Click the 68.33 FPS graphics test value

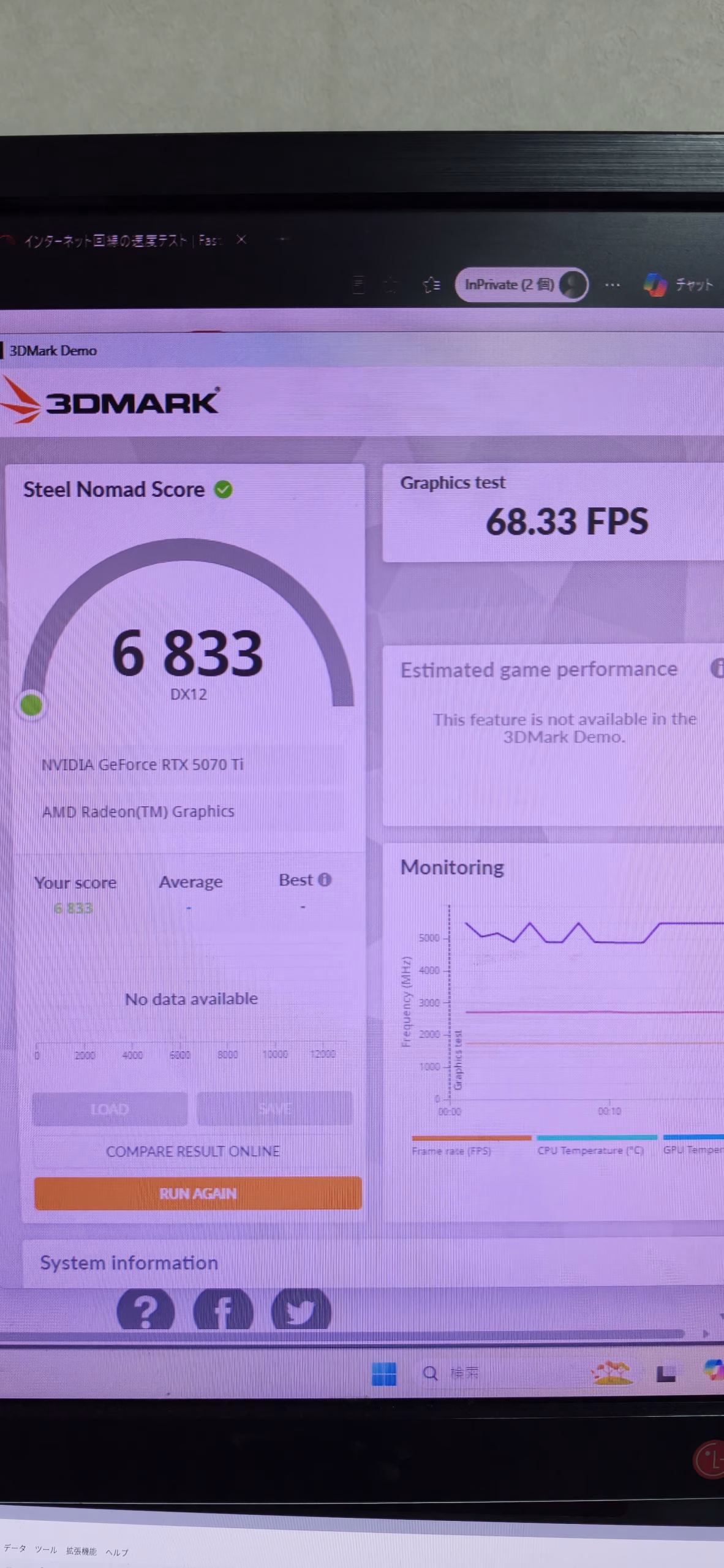567,521
